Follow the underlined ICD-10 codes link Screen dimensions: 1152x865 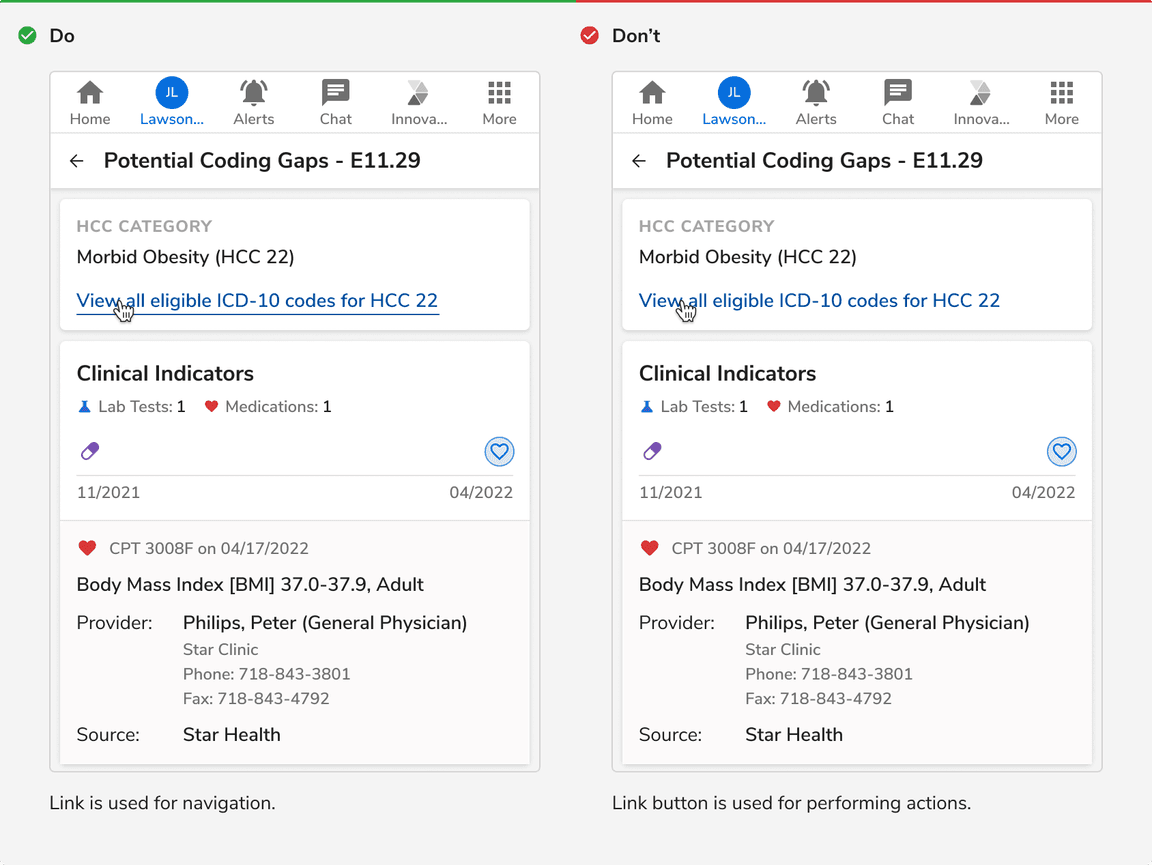tap(257, 301)
